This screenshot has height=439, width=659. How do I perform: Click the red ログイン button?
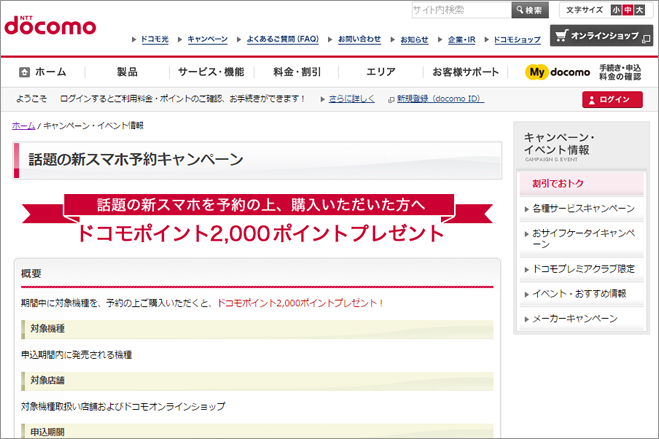tap(612, 100)
